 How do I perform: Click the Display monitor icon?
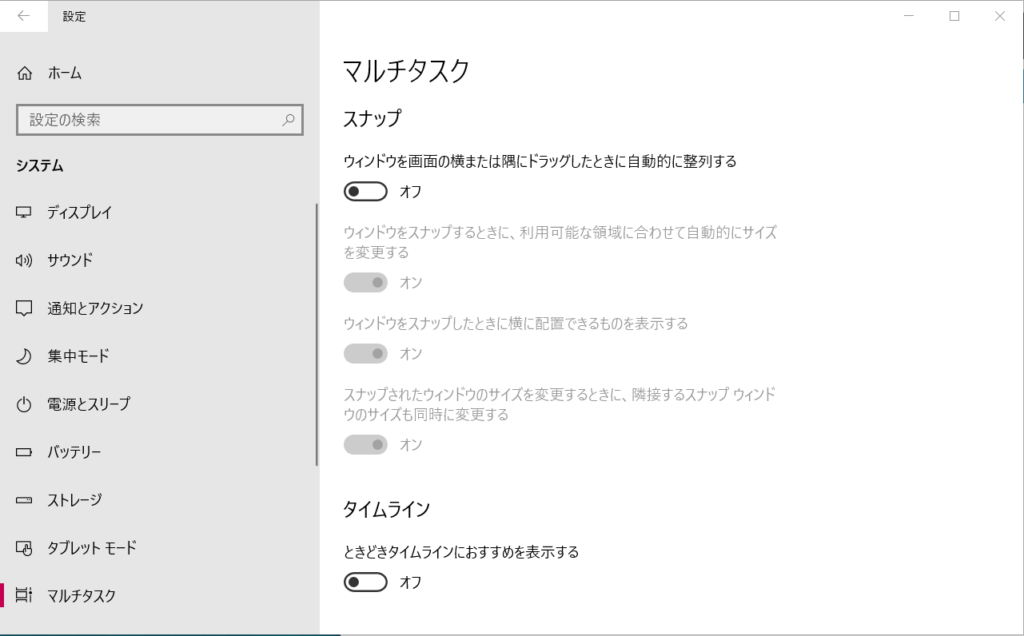tap(24, 212)
